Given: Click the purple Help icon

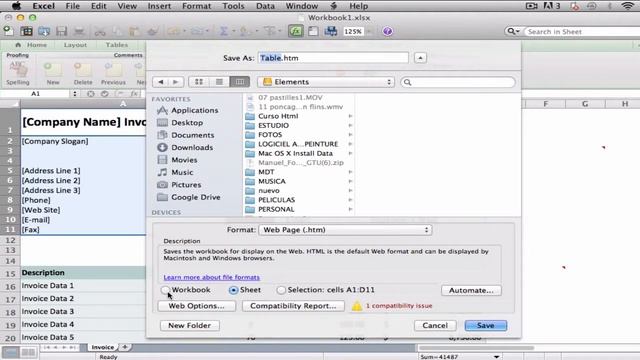Looking at the screenshot, I should pos(387,31).
